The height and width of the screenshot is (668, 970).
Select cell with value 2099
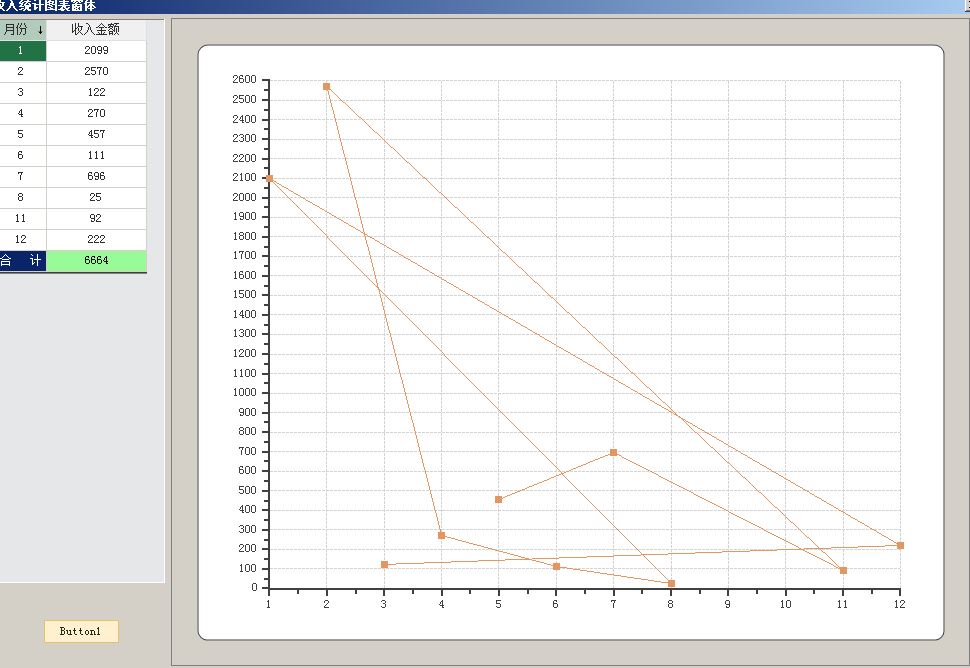97,51
